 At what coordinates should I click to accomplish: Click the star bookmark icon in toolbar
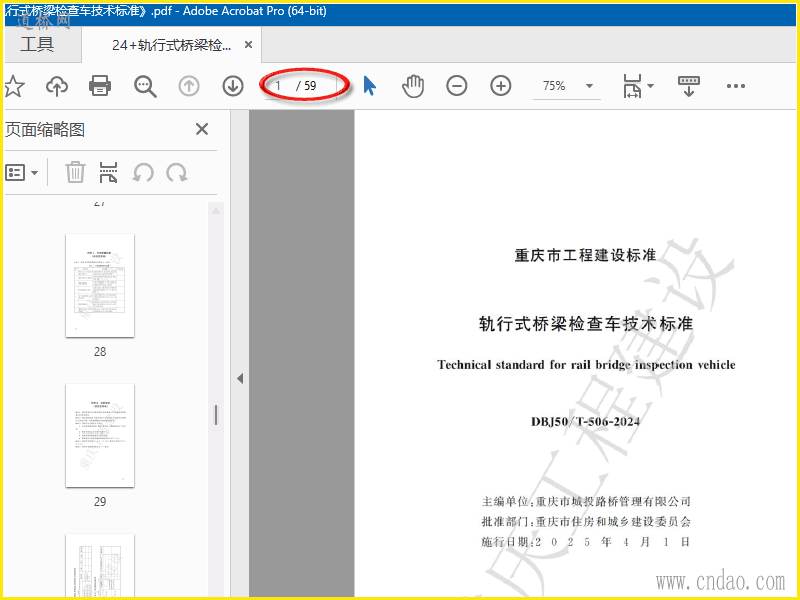[x=14, y=86]
